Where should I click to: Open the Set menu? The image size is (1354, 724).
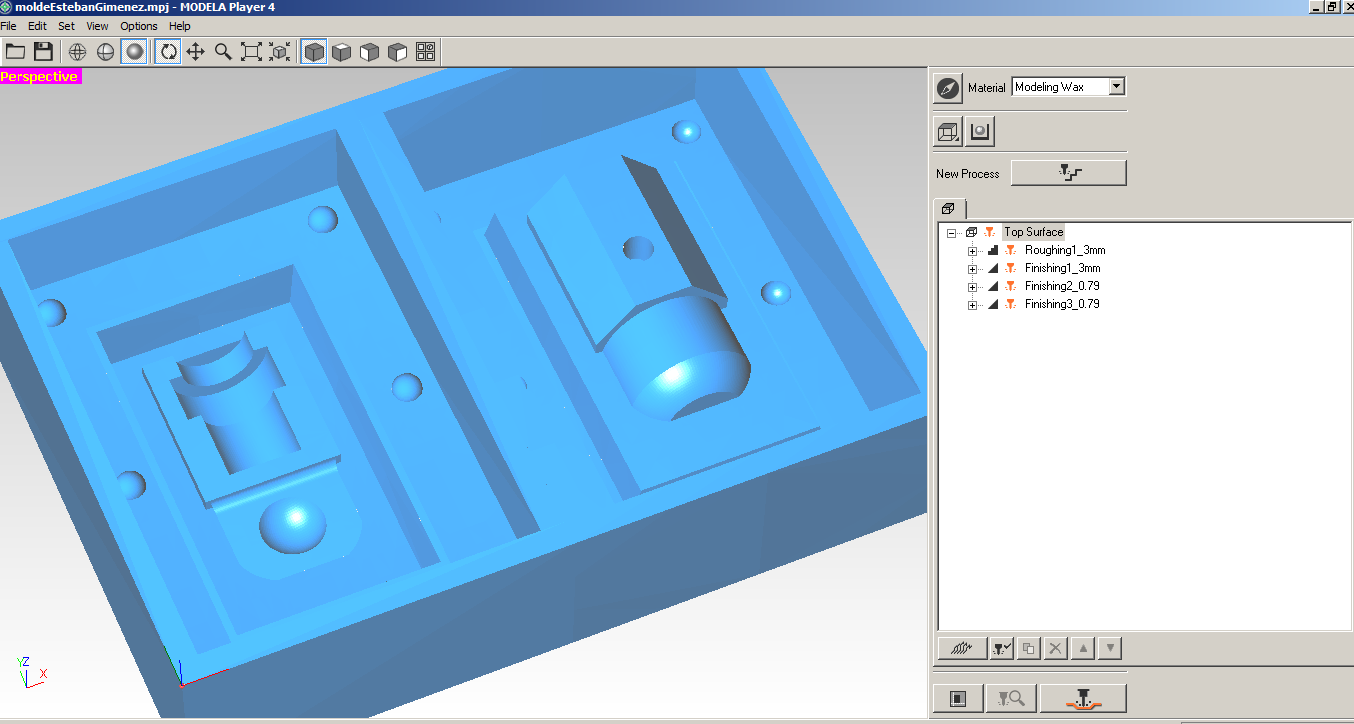coord(66,26)
